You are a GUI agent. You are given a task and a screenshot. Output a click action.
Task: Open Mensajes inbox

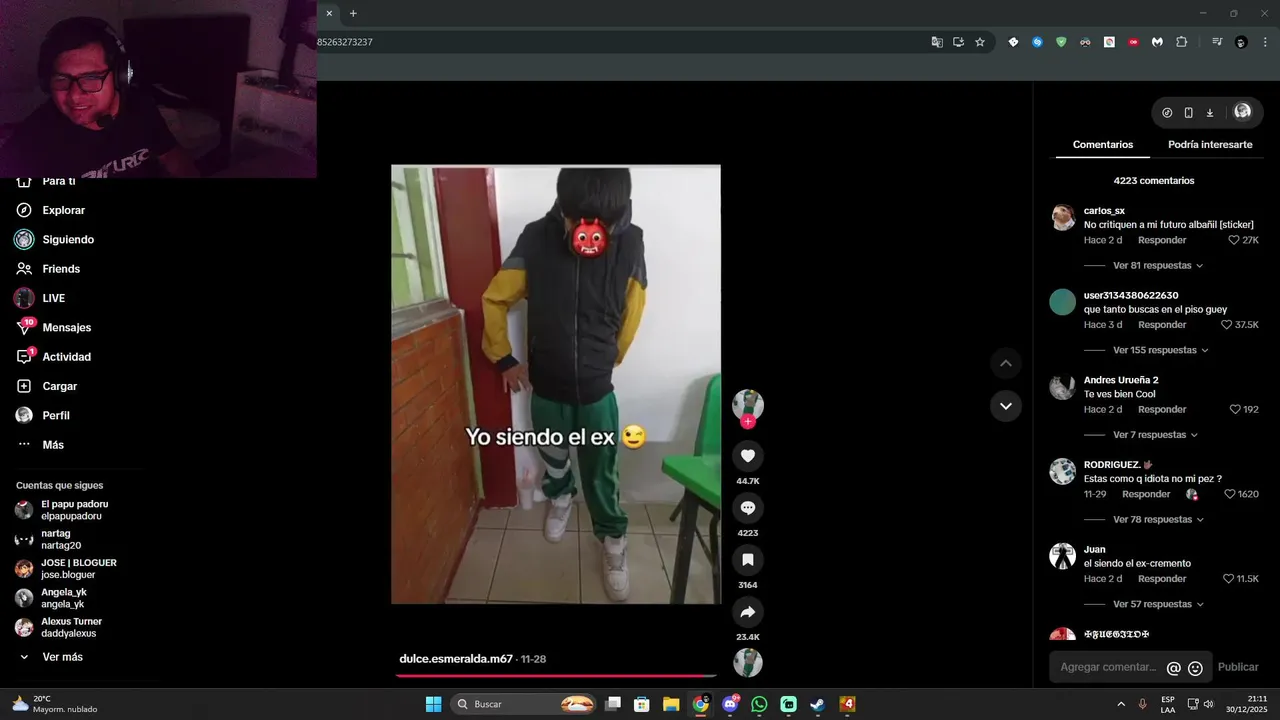pos(53,327)
